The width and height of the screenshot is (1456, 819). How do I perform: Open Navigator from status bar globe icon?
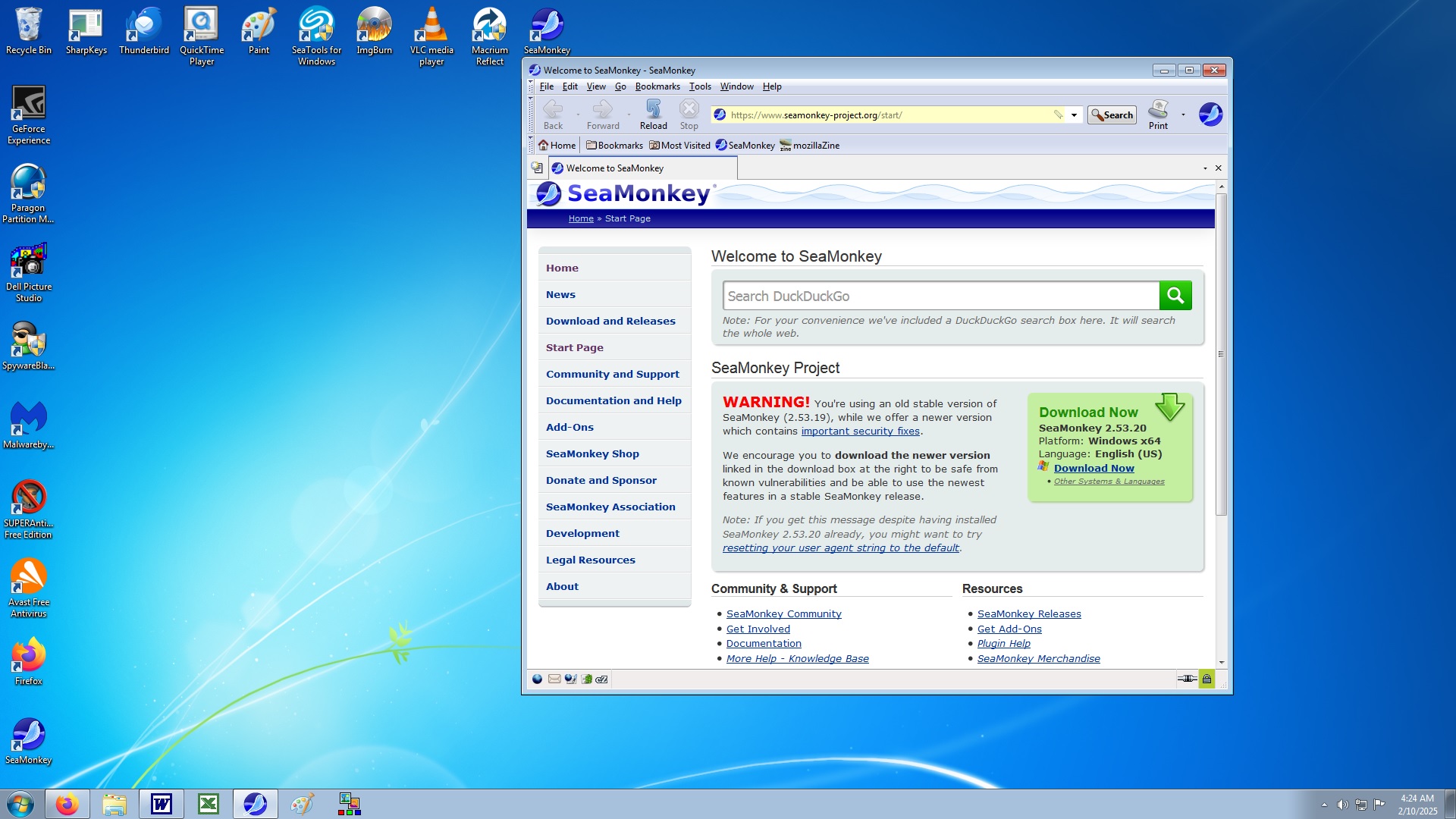point(537,679)
